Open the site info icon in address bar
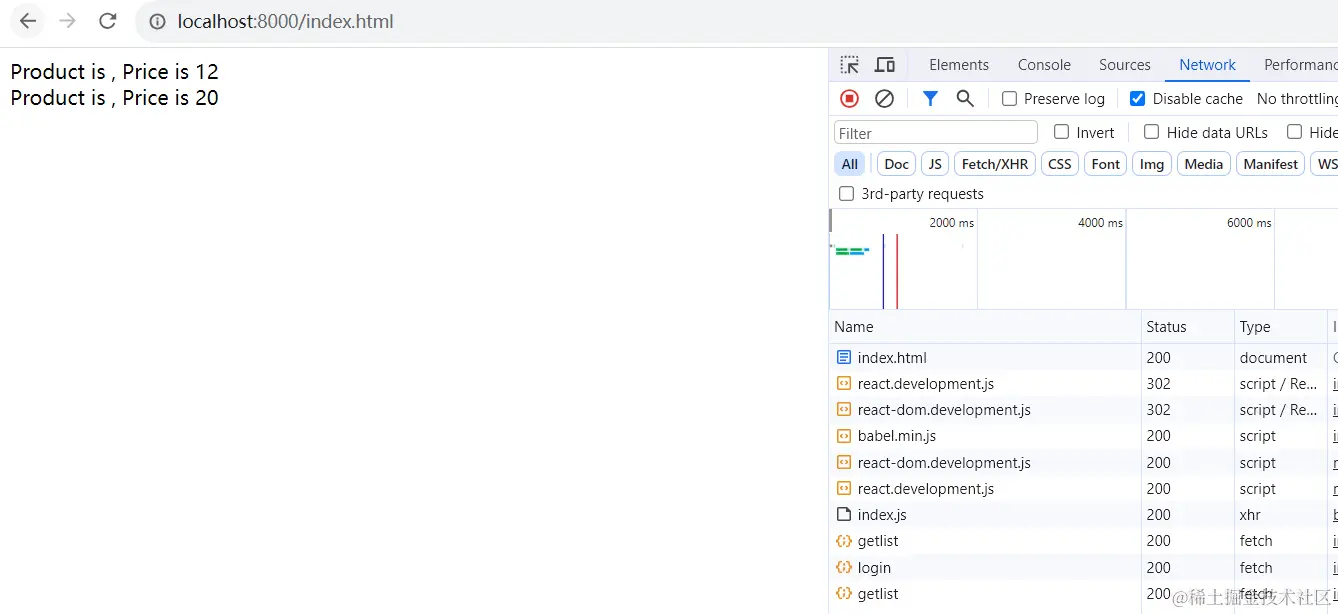The image size is (1338, 614). [157, 21]
